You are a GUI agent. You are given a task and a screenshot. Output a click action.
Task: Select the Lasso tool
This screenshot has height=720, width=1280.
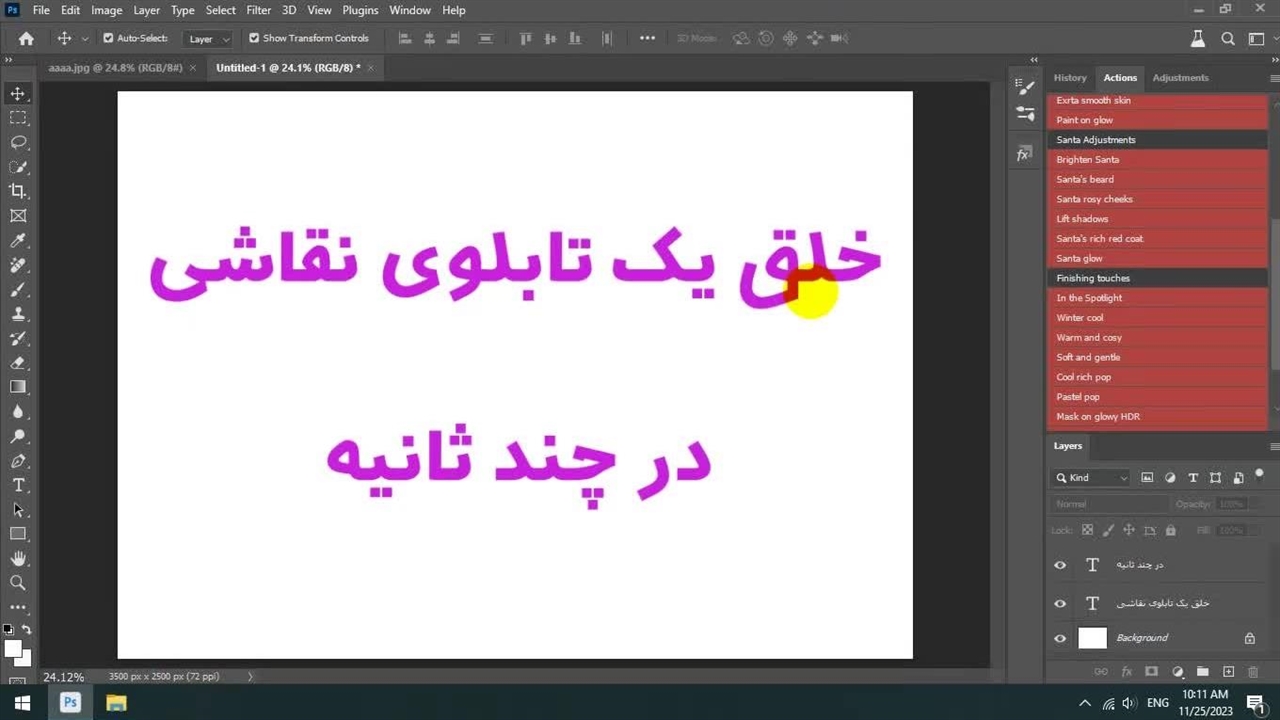(x=18, y=142)
